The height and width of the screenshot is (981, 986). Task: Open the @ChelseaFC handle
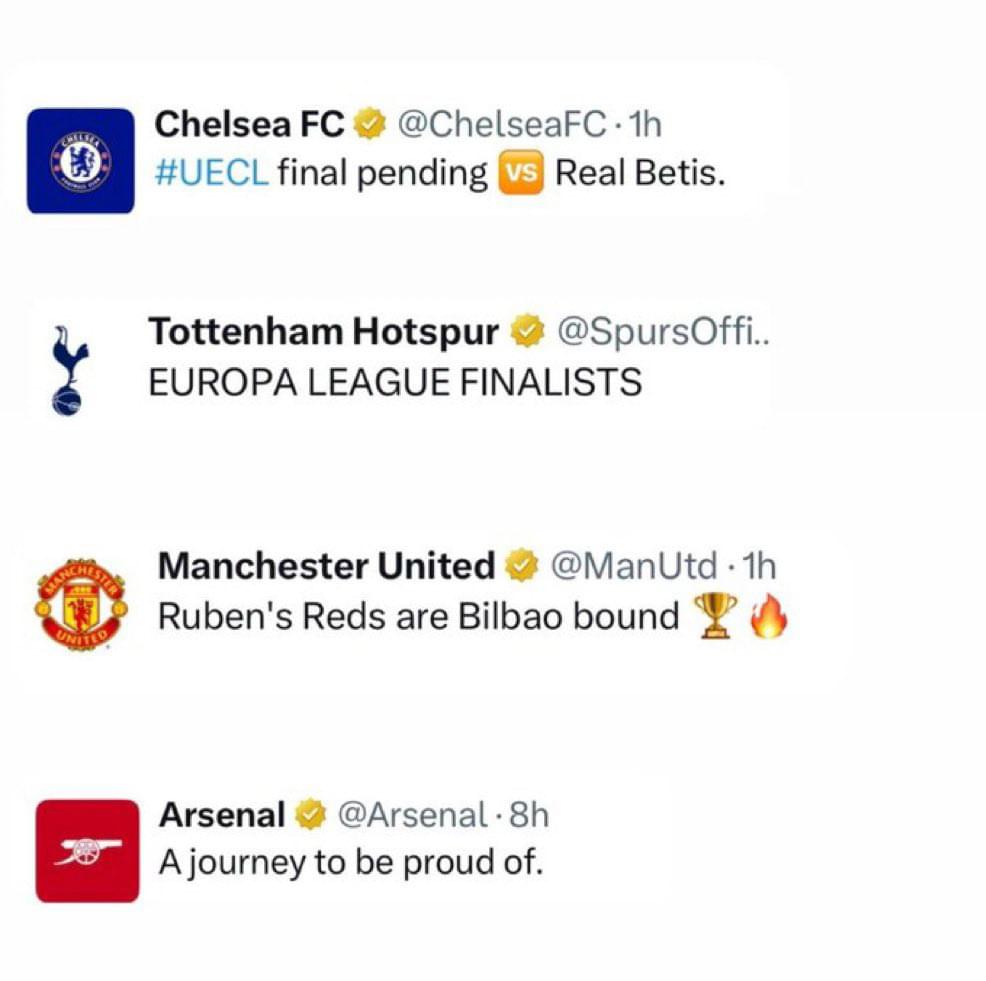tap(502, 124)
